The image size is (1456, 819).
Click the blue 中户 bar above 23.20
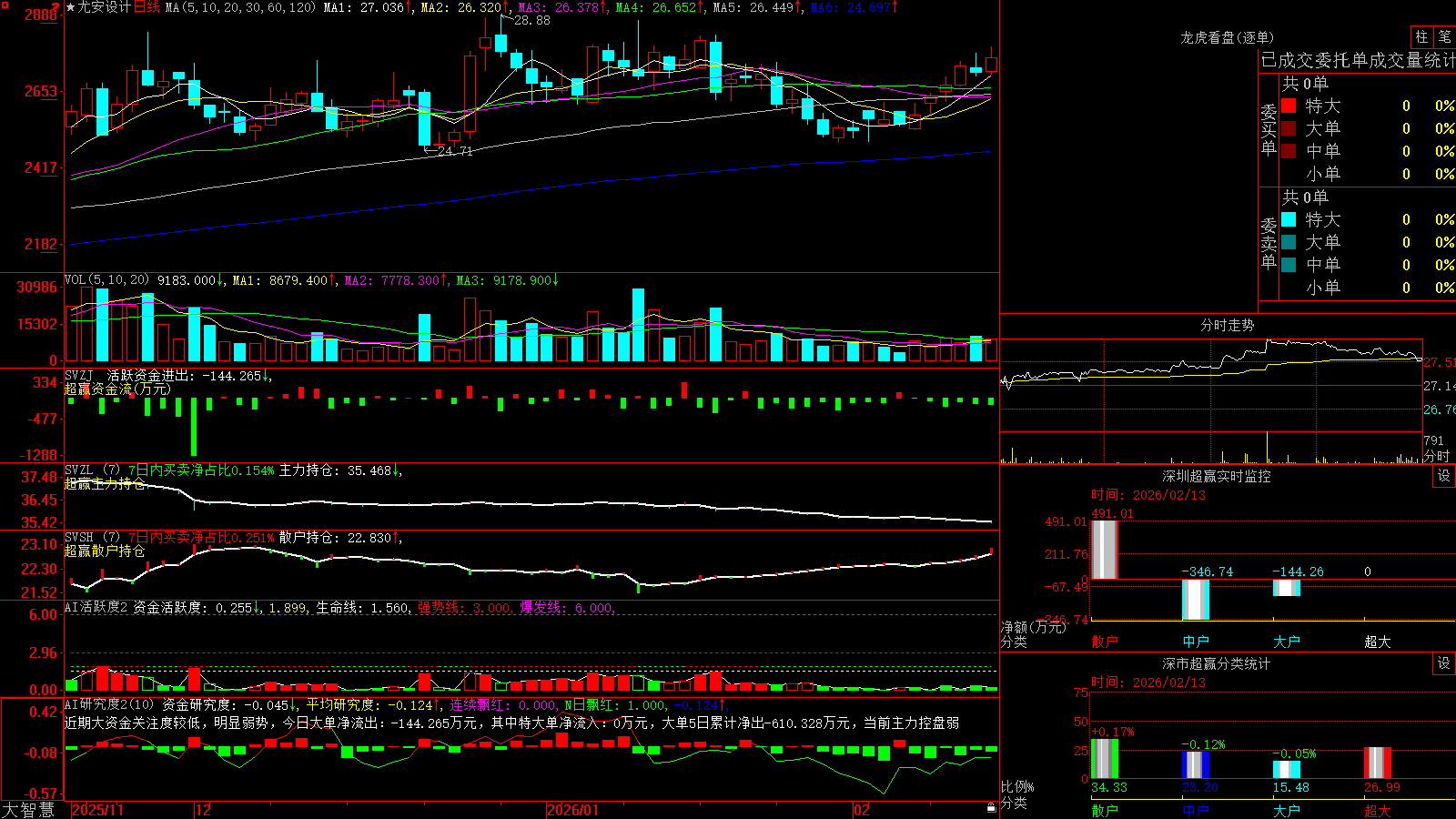(1196, 764)
